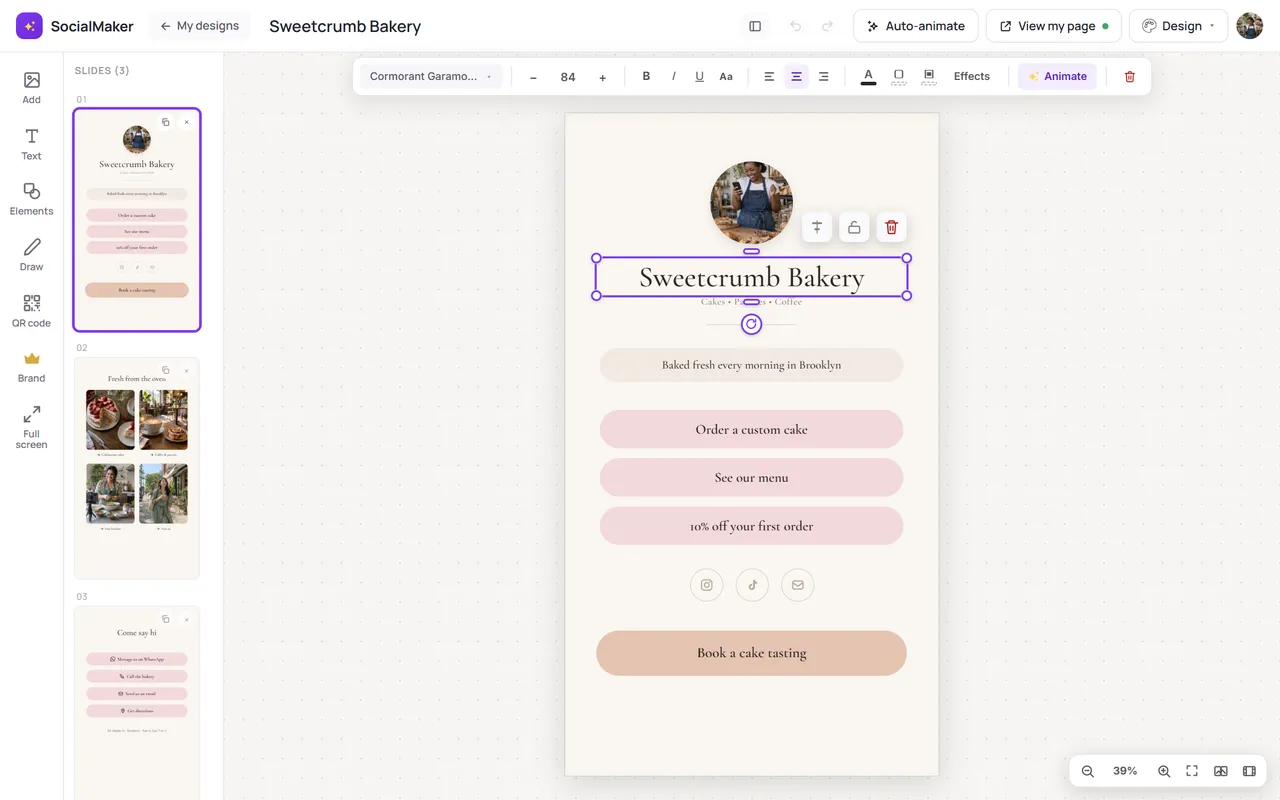Toggle italic text style
1280x800 pixels.
click(x=673, y=76)
